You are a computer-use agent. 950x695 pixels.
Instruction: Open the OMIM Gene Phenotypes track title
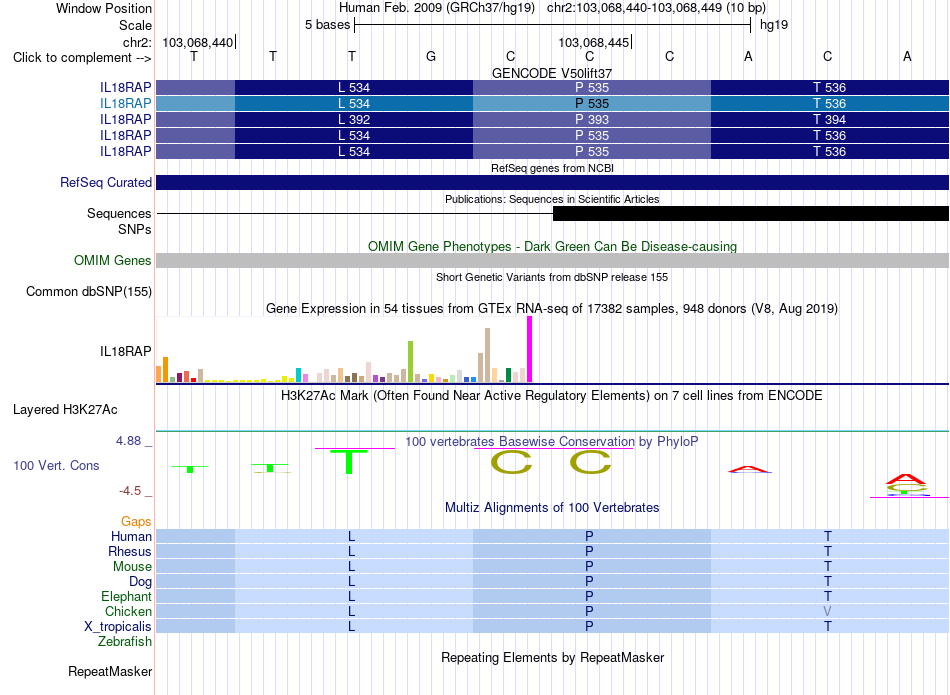pos(552,247)
